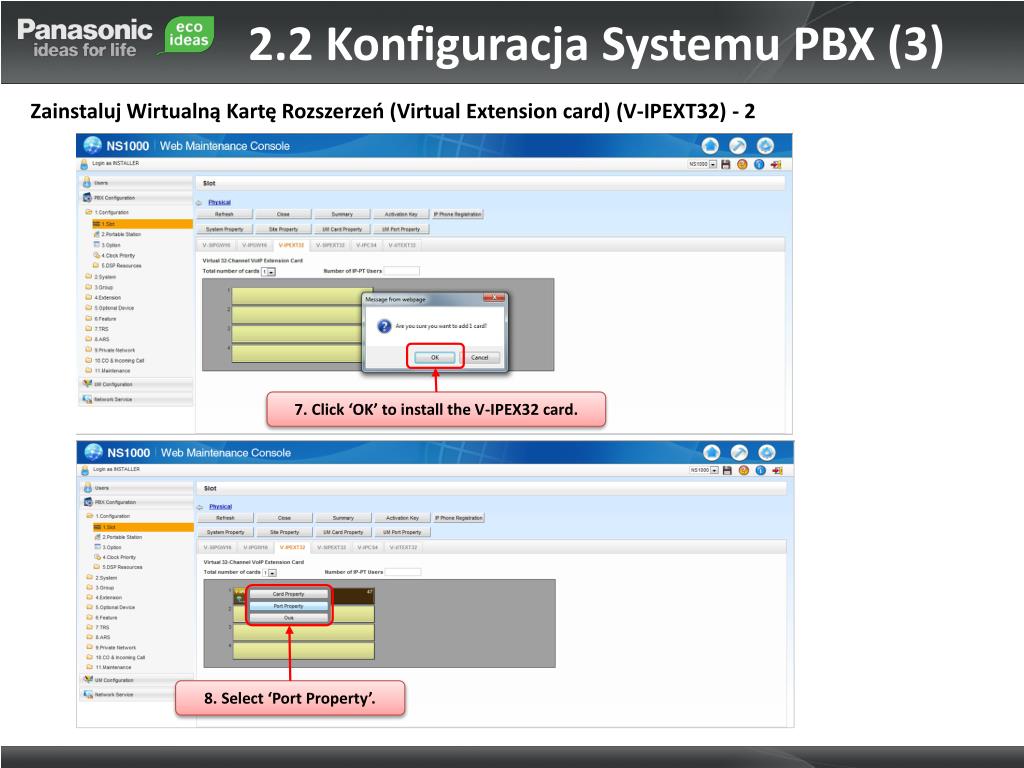The height and width of the screenshot is (768, 1024).
Task: Click the orange round icon in the console with the dialog
Action: [742, 165]
